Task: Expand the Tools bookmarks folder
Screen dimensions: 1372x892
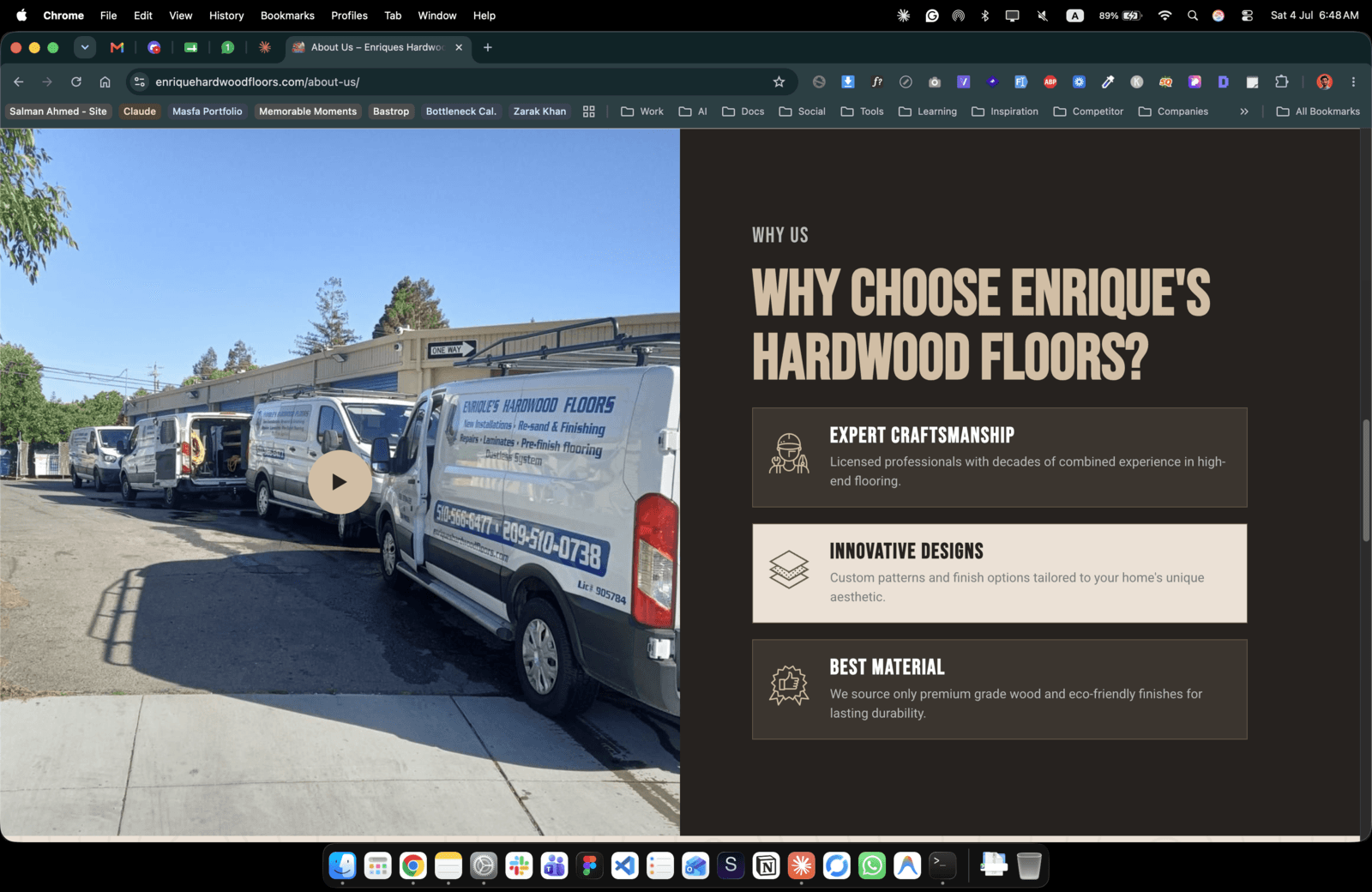Action: tap(862, 111)
